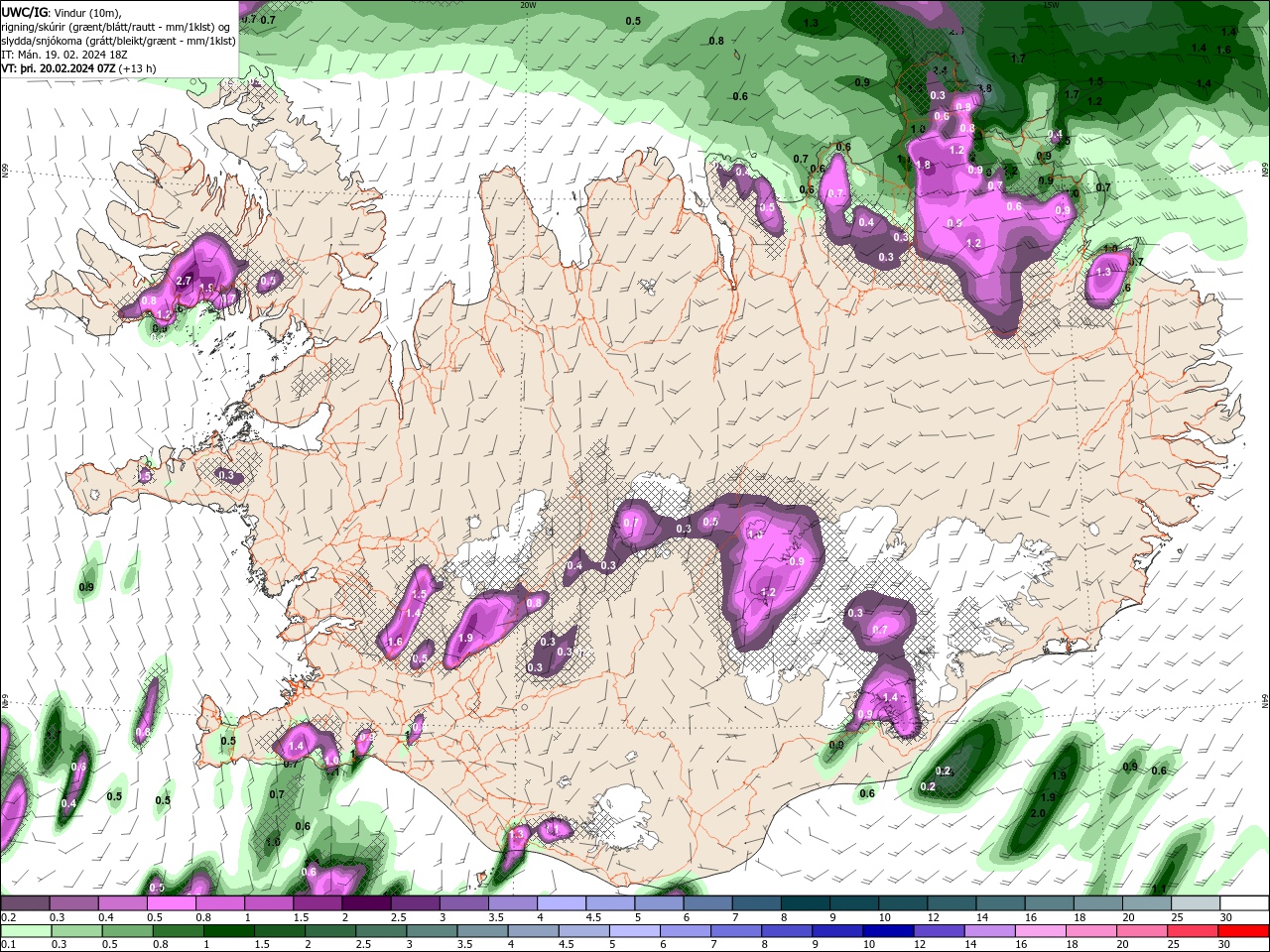
Task: Pick the lower legend swatch labeled 25
Action: coord(1194,930)
